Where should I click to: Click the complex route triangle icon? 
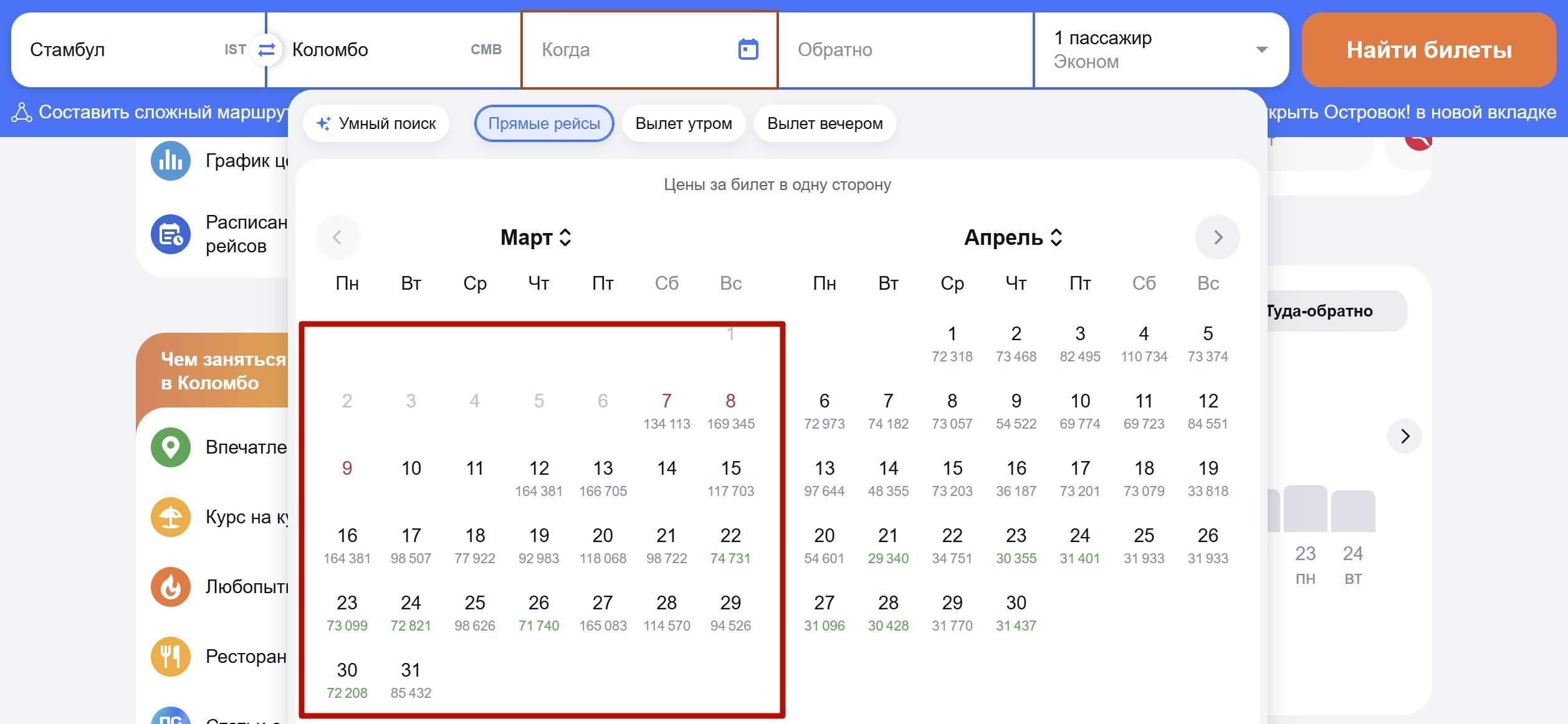[x=22, y=112]
